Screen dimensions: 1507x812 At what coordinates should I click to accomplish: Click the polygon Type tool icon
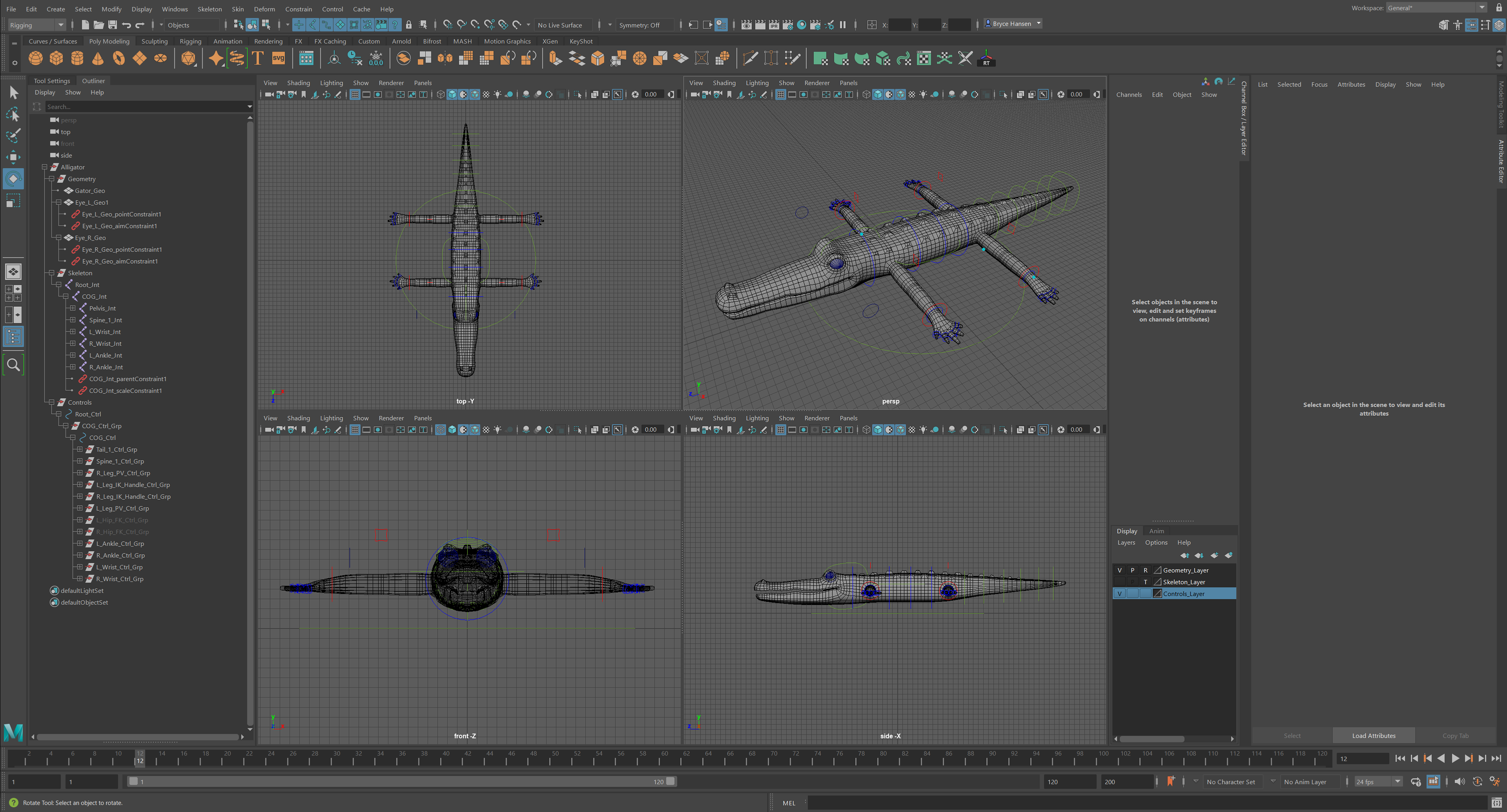pyautogui.click(x=257, y=58)
